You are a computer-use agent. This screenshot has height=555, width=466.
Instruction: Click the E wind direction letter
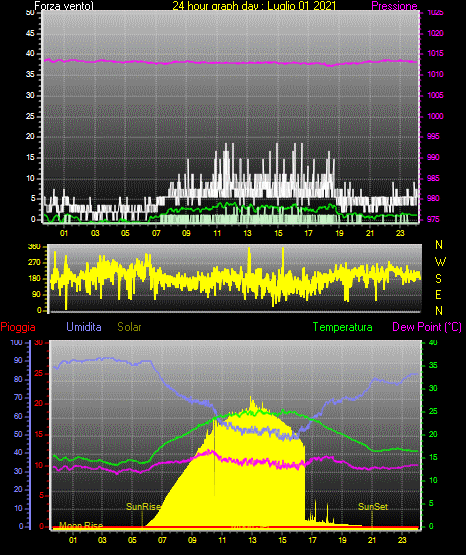coord(438,294)
